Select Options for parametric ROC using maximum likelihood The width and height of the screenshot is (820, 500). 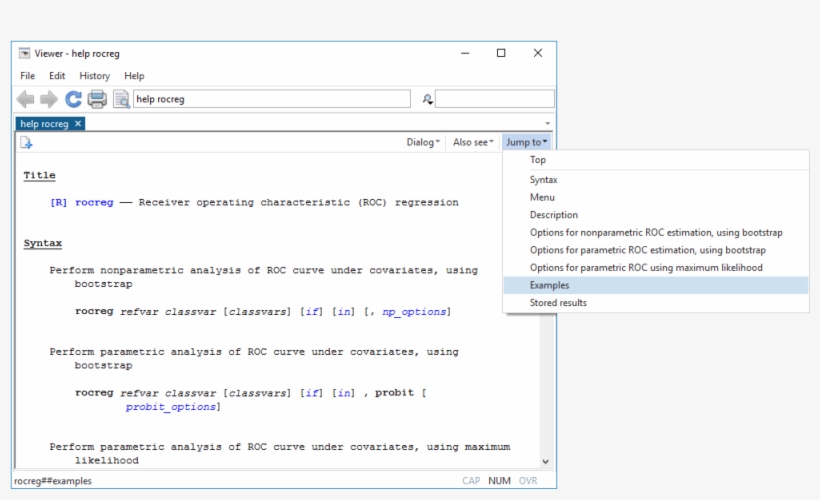coord(656,268)
